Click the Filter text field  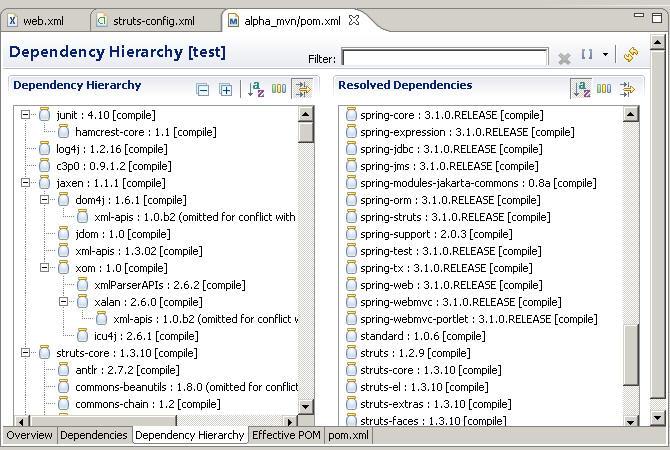[x=445, y=58]
